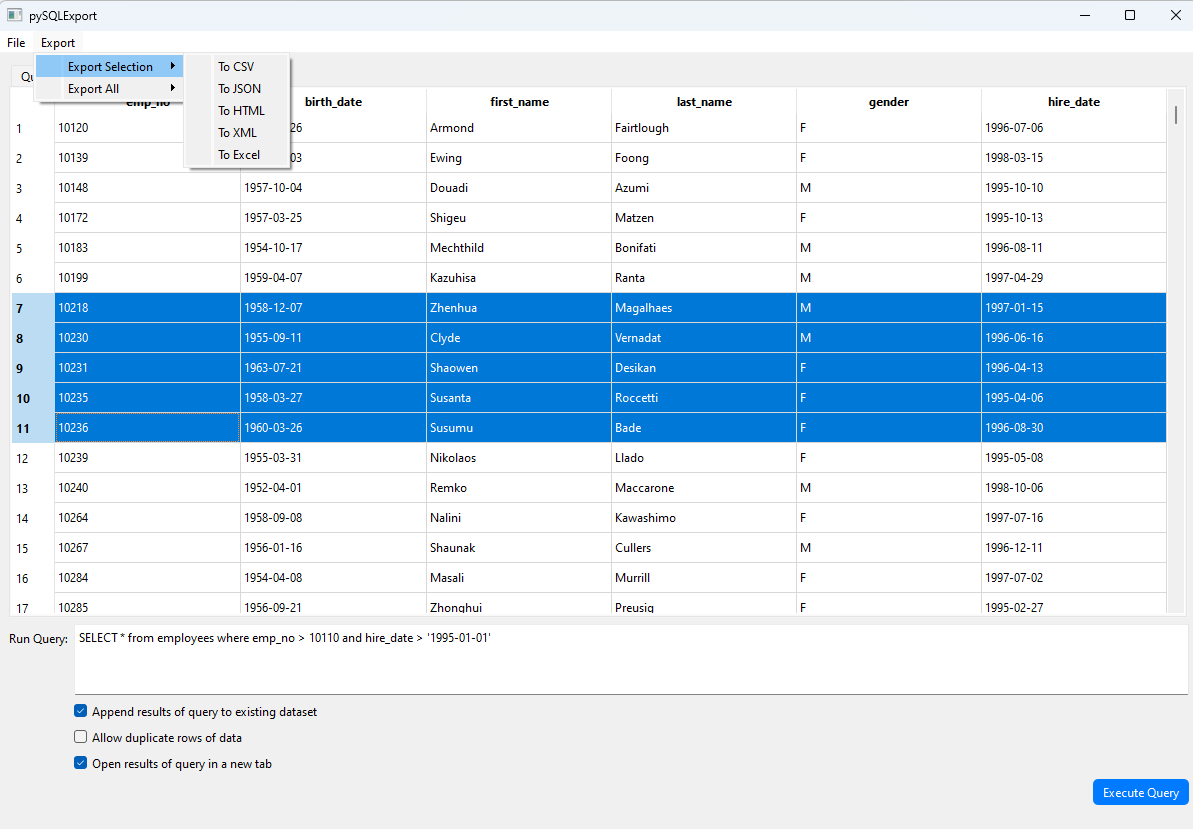Select row header number 12
1193x829 pixels.
pyautogui.click(x=32, y=458)
